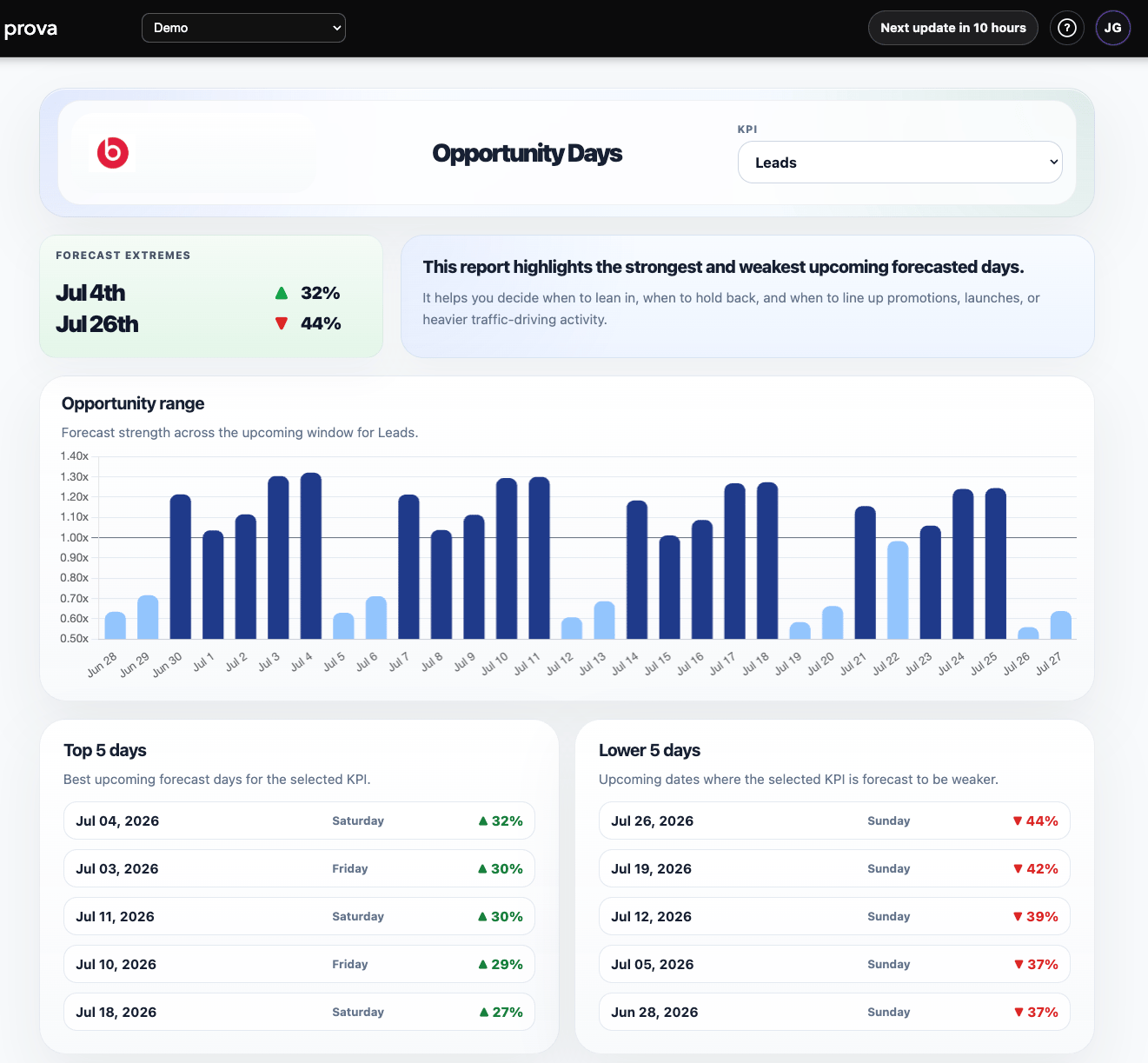Open the Jul 10, 2026 top day row
The image size is (1148, 1063).
299,964
